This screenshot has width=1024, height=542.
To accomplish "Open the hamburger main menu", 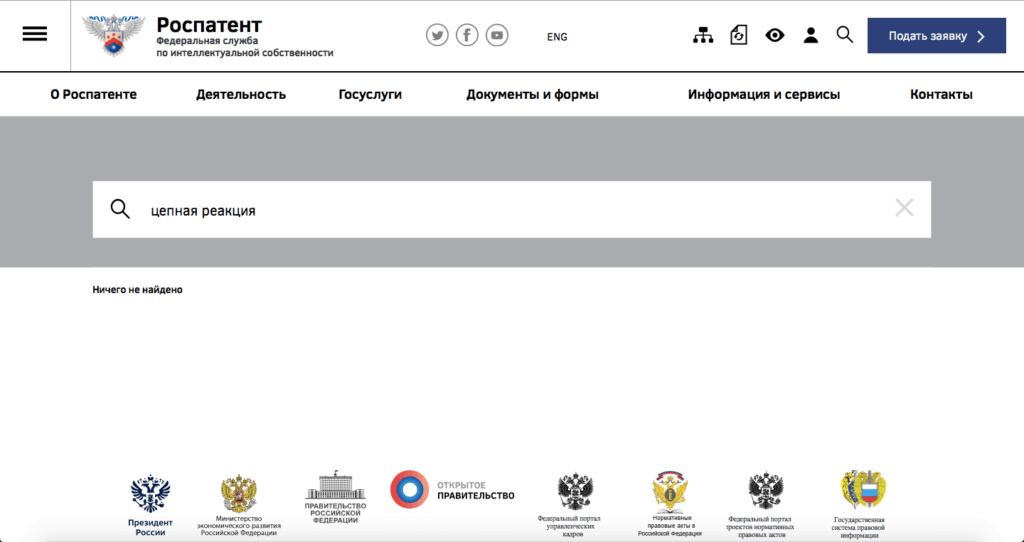I will pos(35,34).
